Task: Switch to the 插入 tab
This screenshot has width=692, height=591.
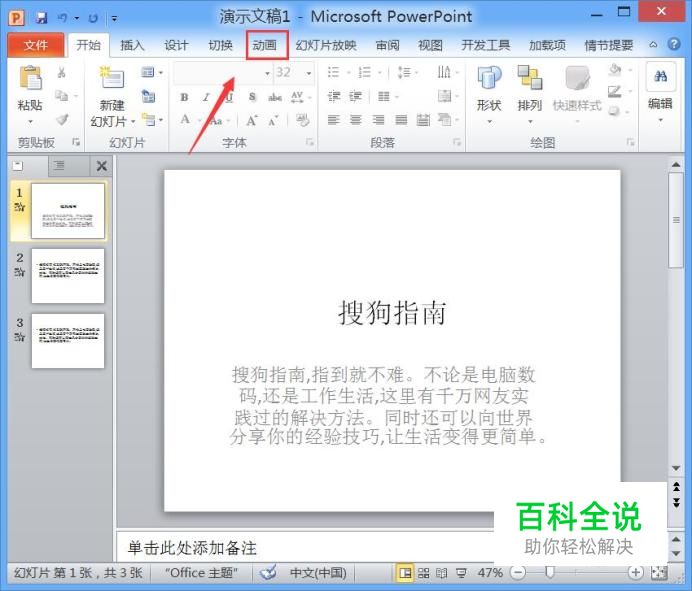Action: 132,45
